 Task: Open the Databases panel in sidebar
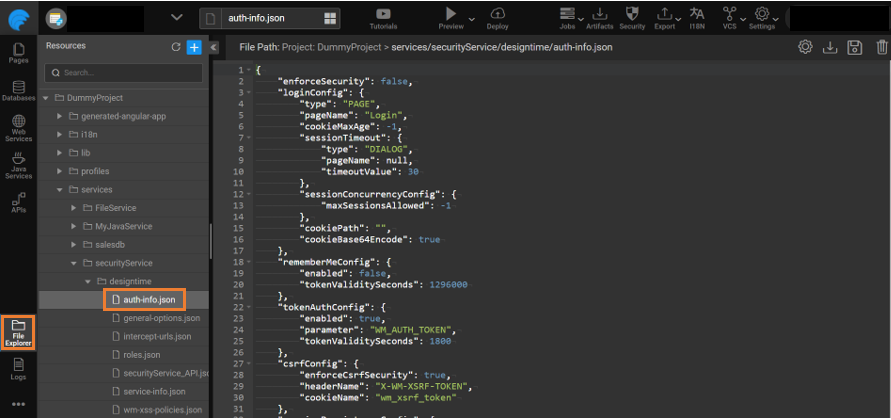[18, 91]
